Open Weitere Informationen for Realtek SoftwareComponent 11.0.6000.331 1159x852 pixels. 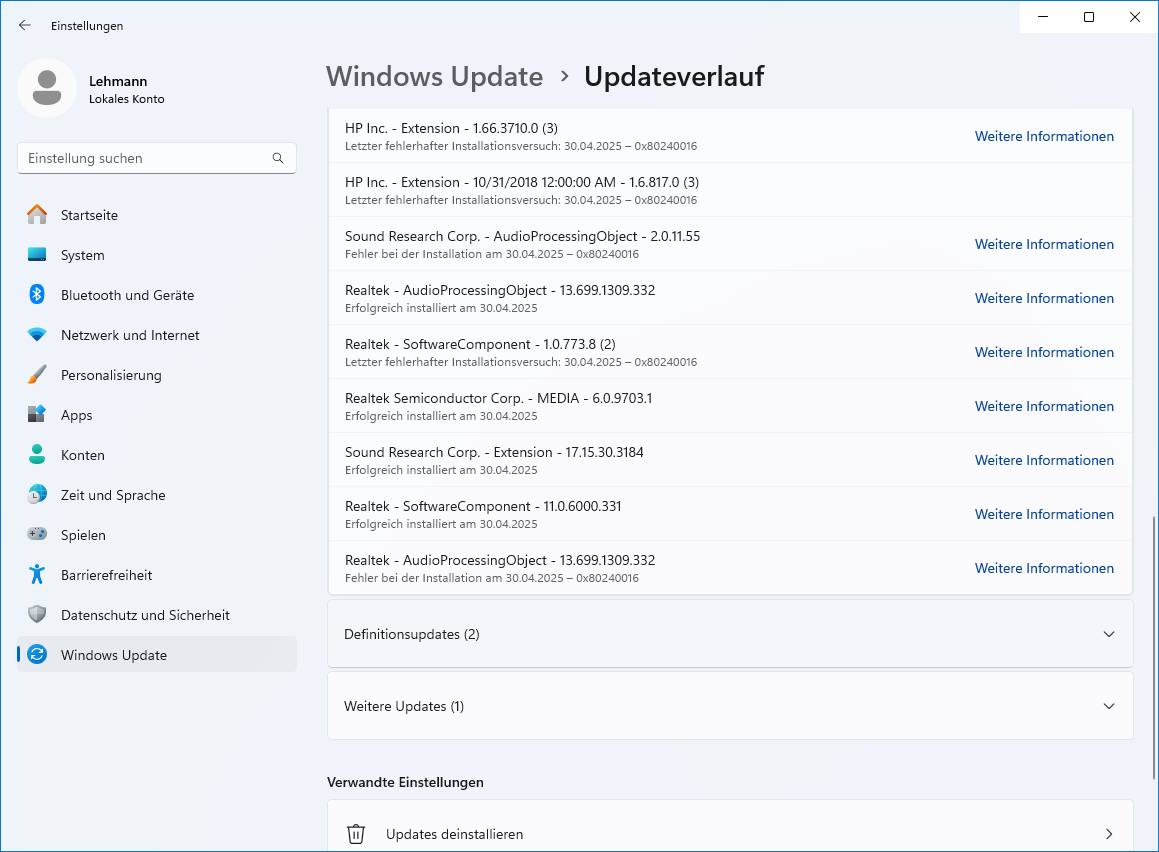coord(1044,514)
